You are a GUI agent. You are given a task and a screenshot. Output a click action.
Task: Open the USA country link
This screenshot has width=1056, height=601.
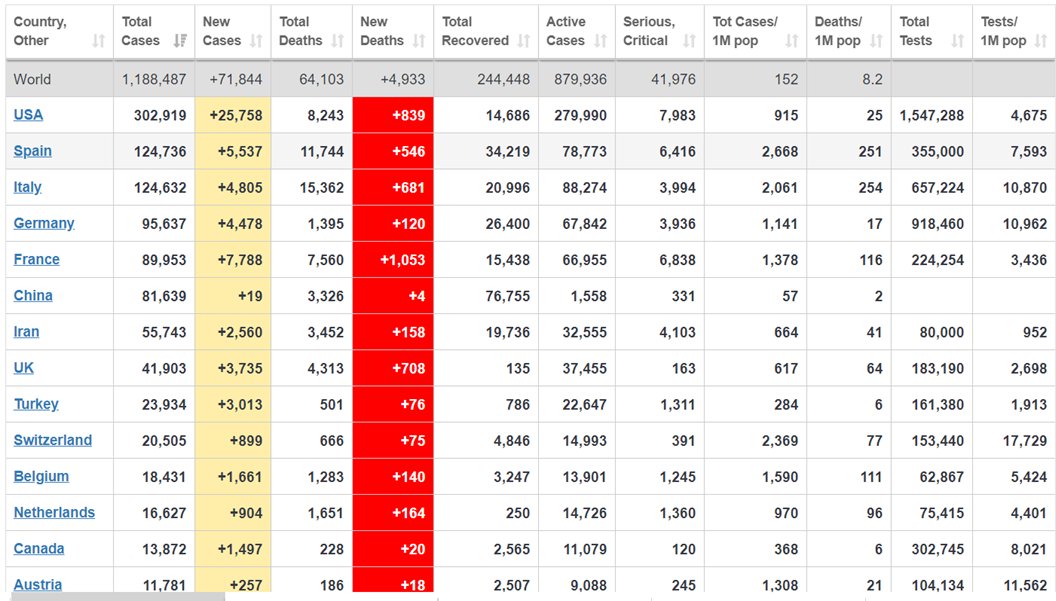pos(28,115)
